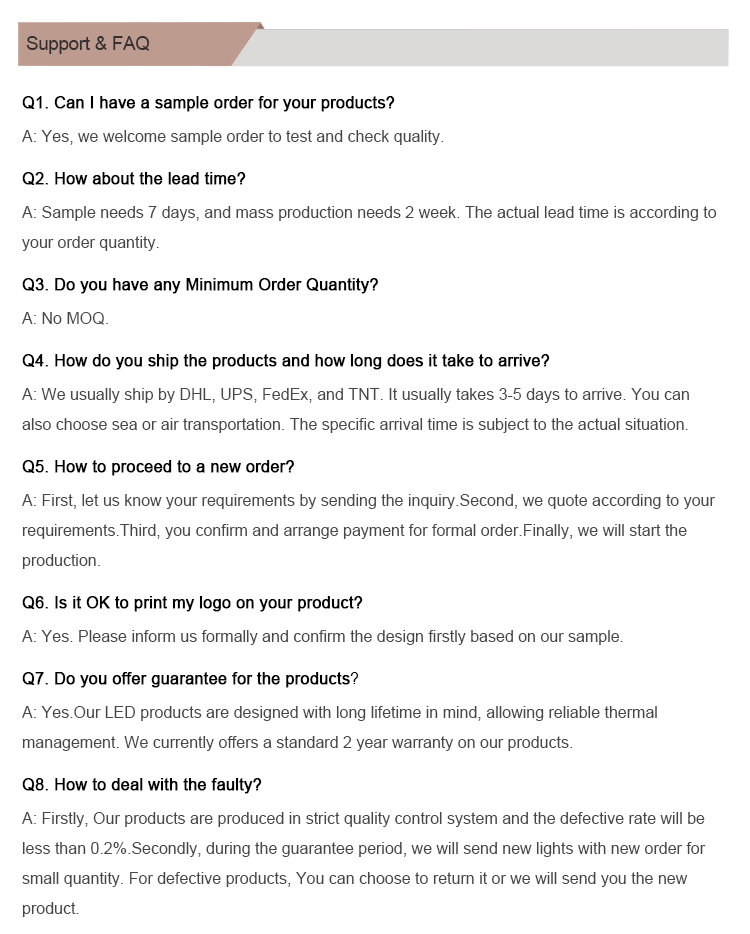Select the Q4 shipping question
Image resolution: width=750 pixels, height=934 pixels.
pos(286,361)
